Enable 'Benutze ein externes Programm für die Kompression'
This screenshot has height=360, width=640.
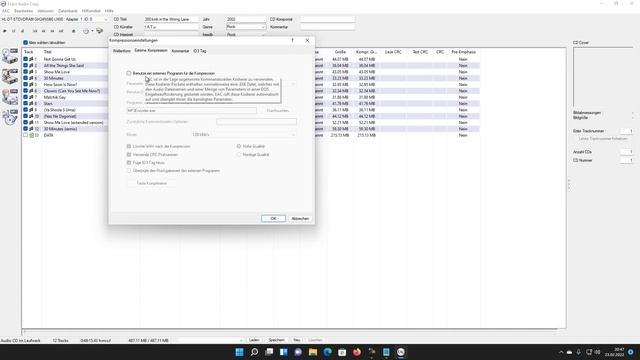pyautogui.click(x=129, y=73)
